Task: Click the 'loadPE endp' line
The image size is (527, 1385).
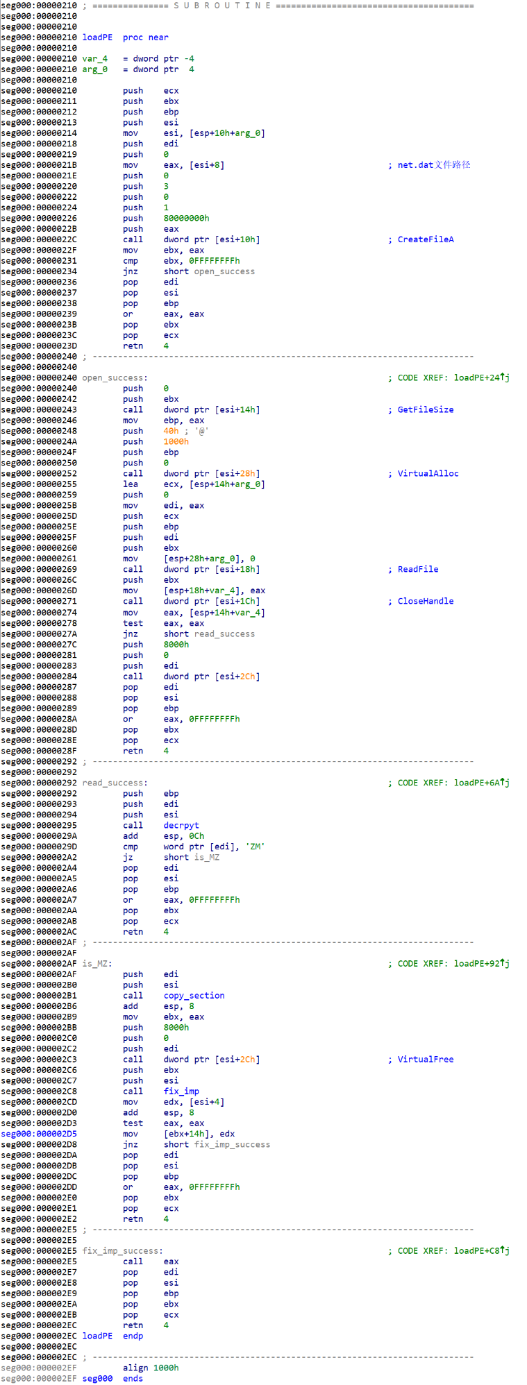Action: click(x=112, y=1335)
